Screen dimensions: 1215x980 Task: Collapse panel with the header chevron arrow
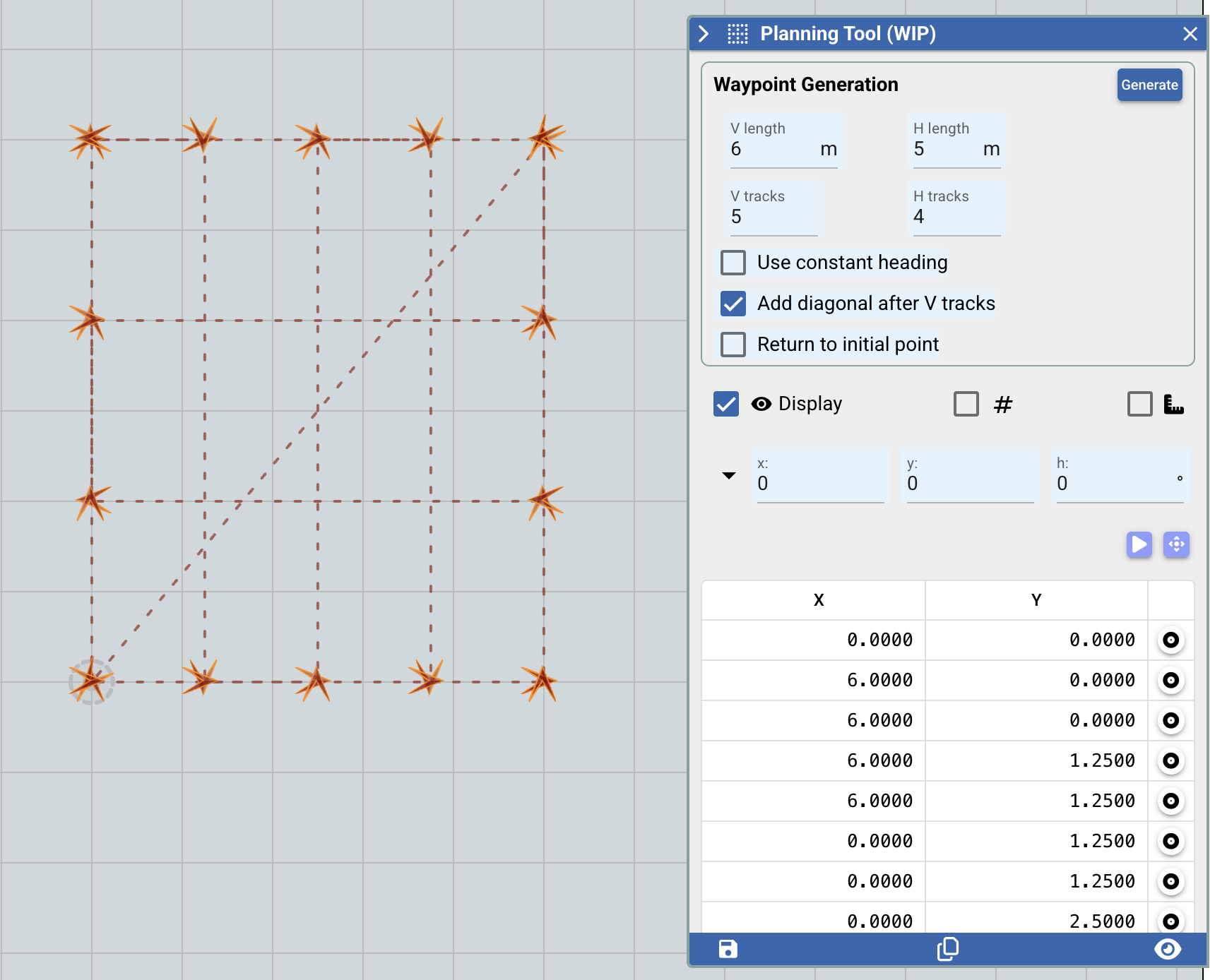[704, 34]
